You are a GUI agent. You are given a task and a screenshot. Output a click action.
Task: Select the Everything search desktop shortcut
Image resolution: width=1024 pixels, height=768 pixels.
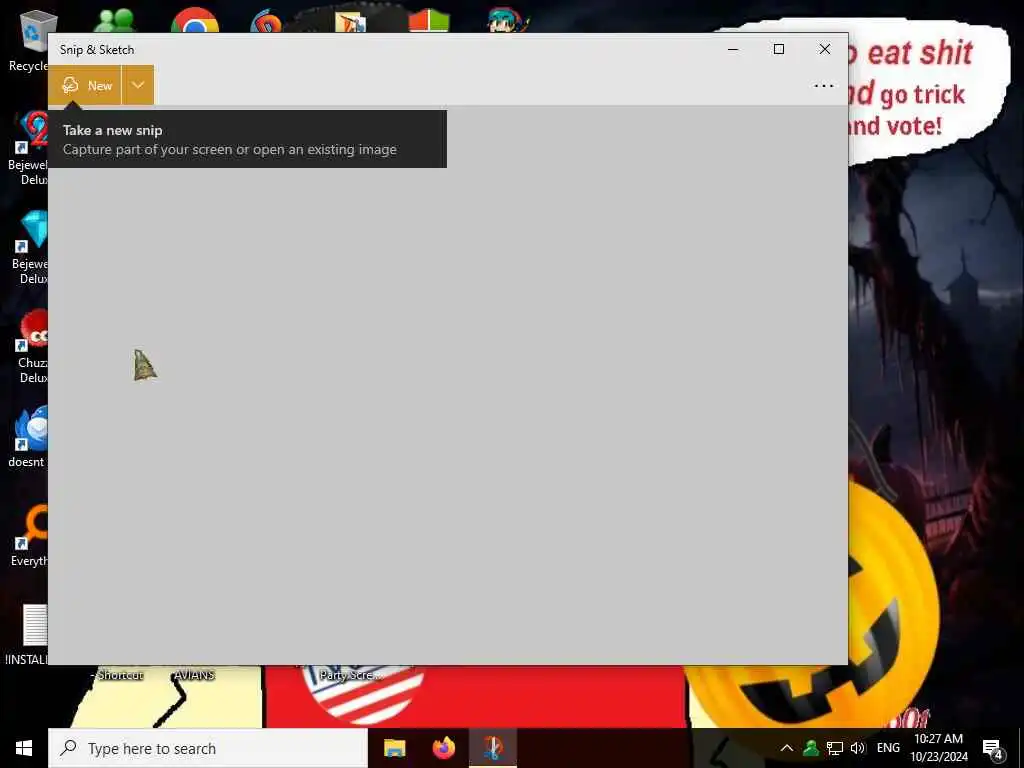pos(30,536)
